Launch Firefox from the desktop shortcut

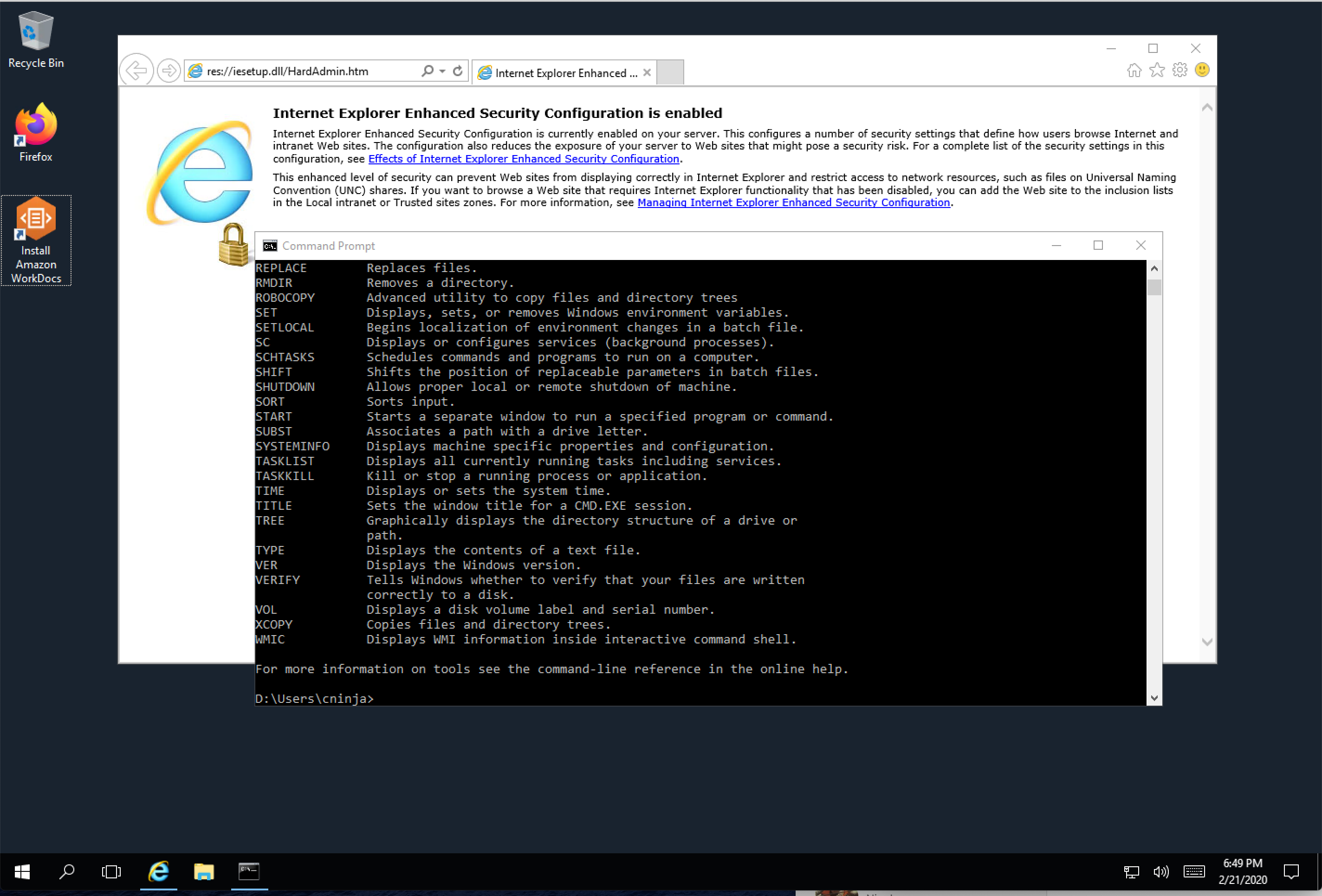point(36,133)
